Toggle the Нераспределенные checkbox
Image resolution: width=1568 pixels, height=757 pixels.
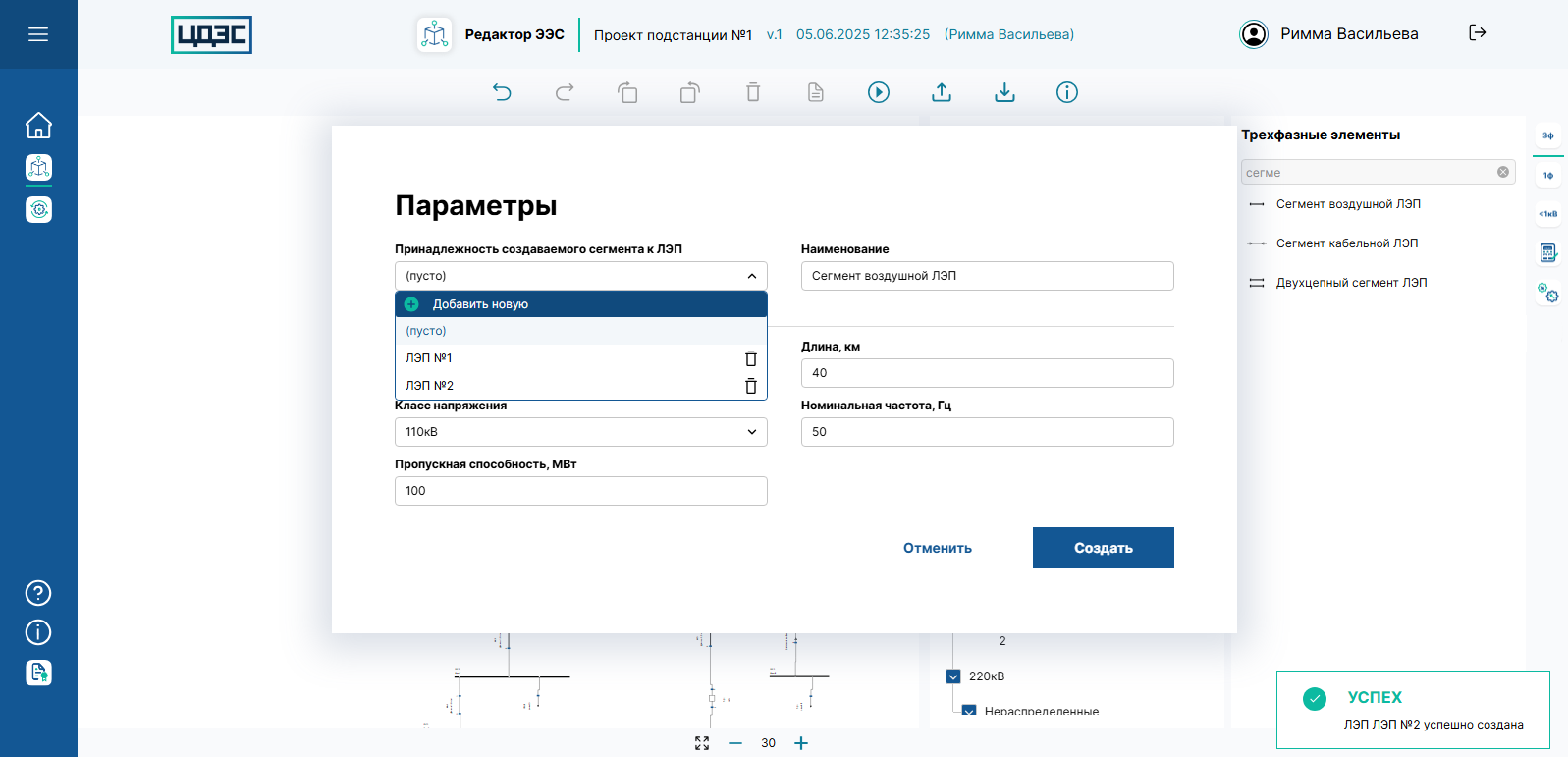(x=969, y=711)
